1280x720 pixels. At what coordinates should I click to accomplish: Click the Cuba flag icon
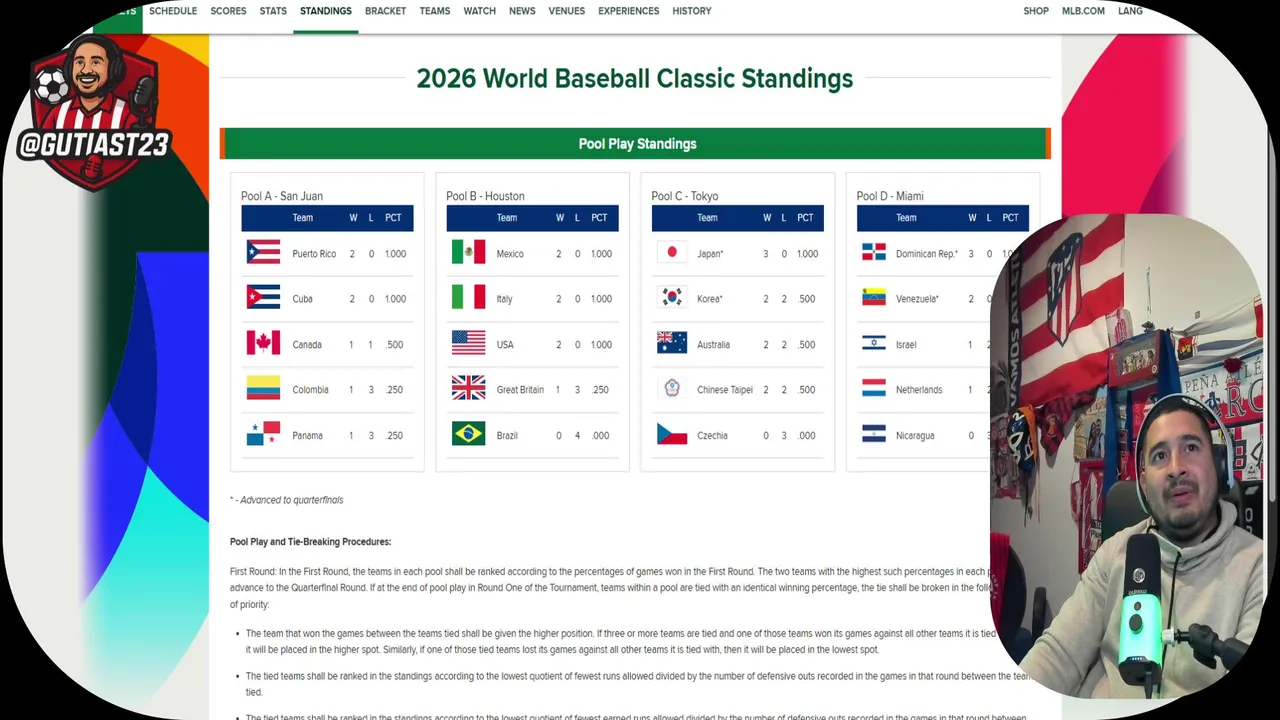point(263,297)
